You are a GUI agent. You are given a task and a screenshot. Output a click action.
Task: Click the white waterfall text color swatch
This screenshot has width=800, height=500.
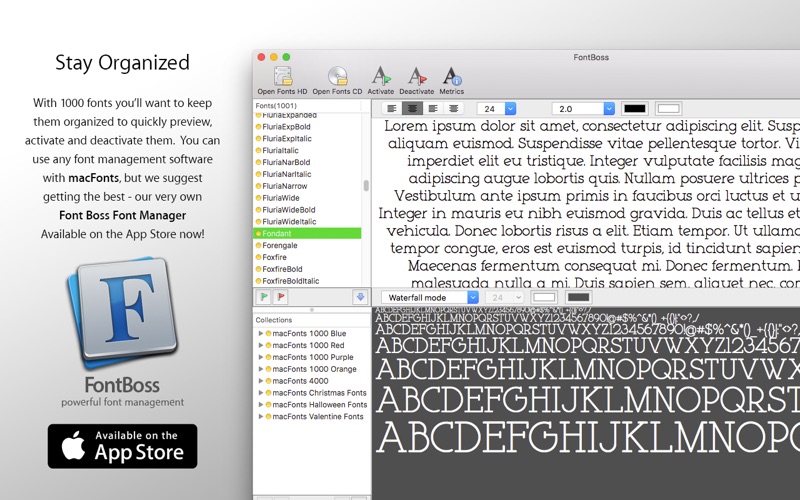pos(544,297)
